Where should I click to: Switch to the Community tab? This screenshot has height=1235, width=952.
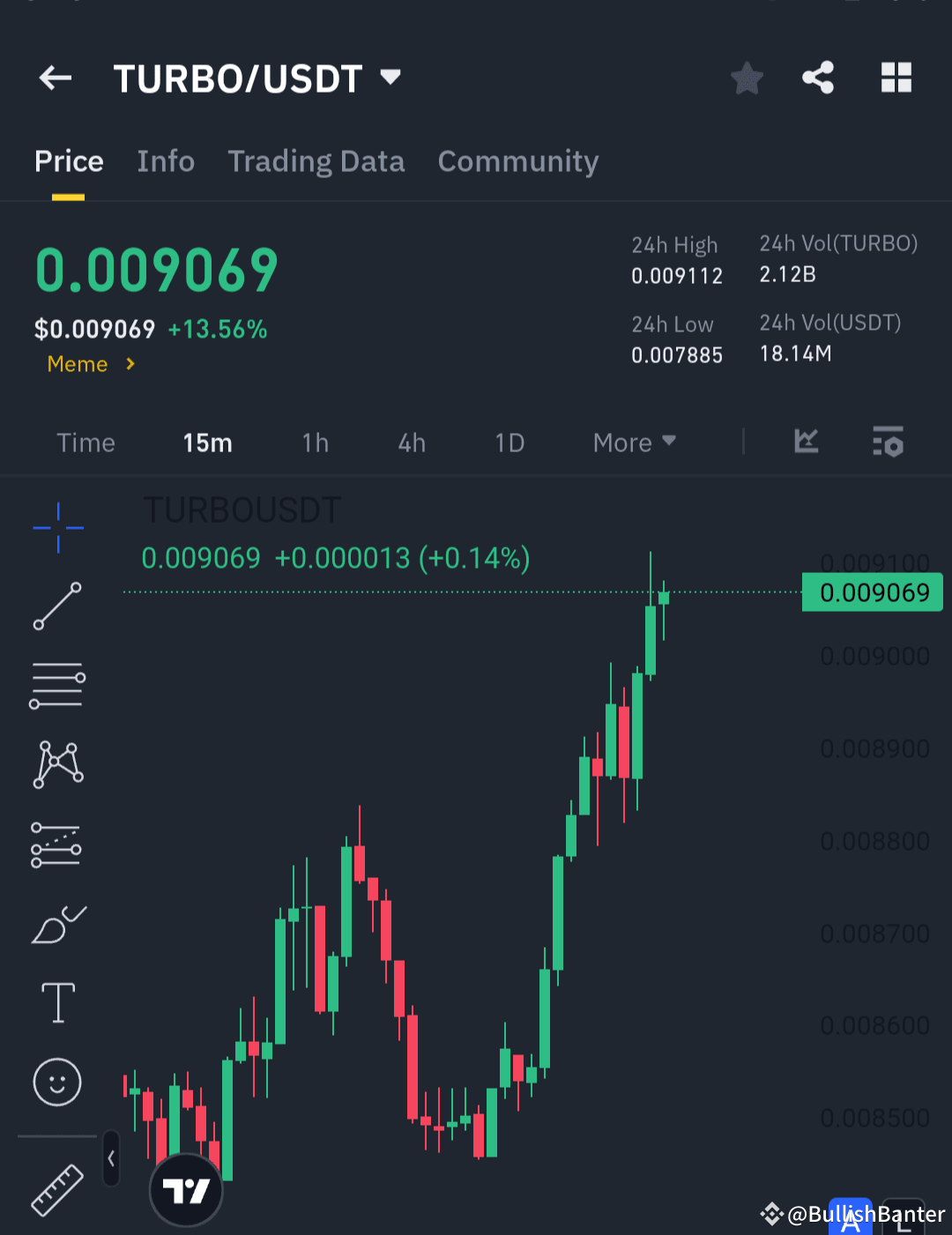tap(517, 161)
